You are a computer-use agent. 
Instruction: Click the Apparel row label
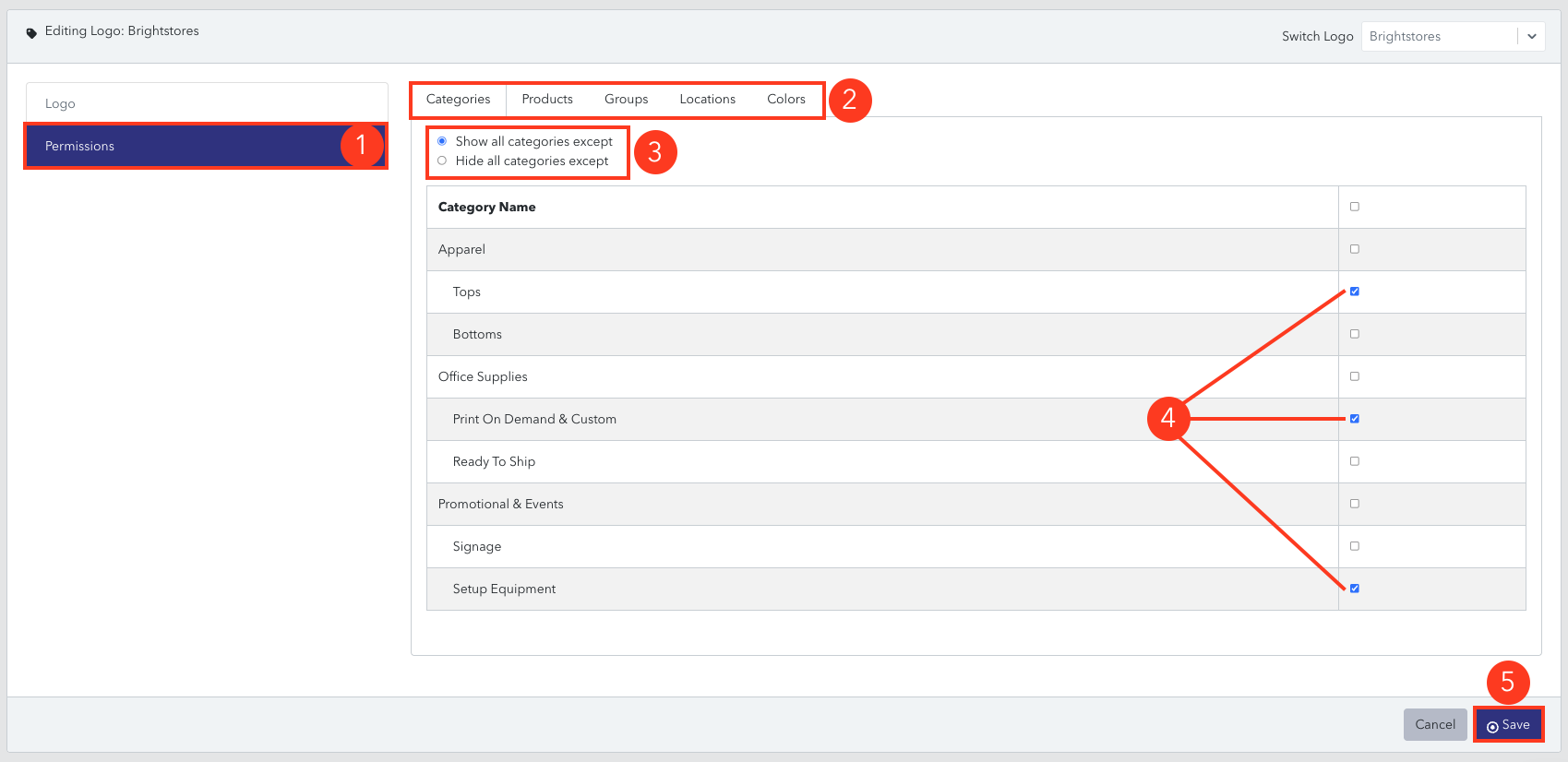461,249
